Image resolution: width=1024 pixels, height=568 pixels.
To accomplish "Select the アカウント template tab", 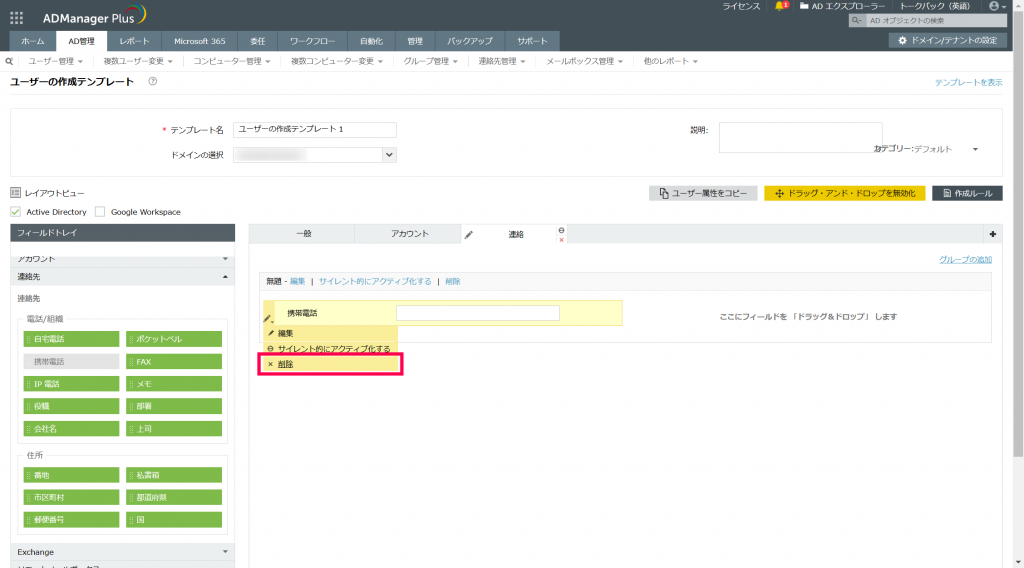I will pos(409,234).
